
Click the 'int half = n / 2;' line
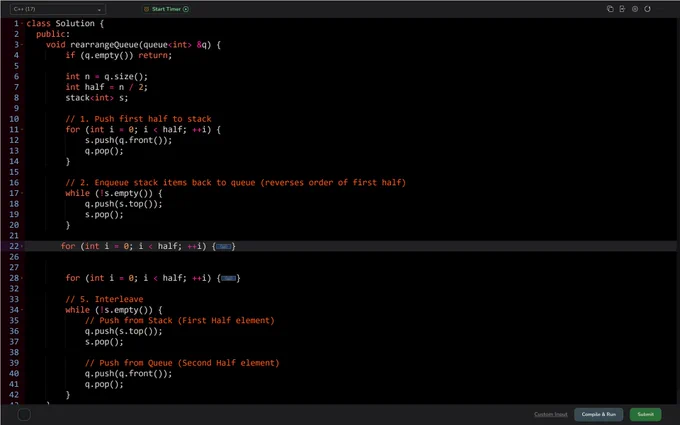107,87
